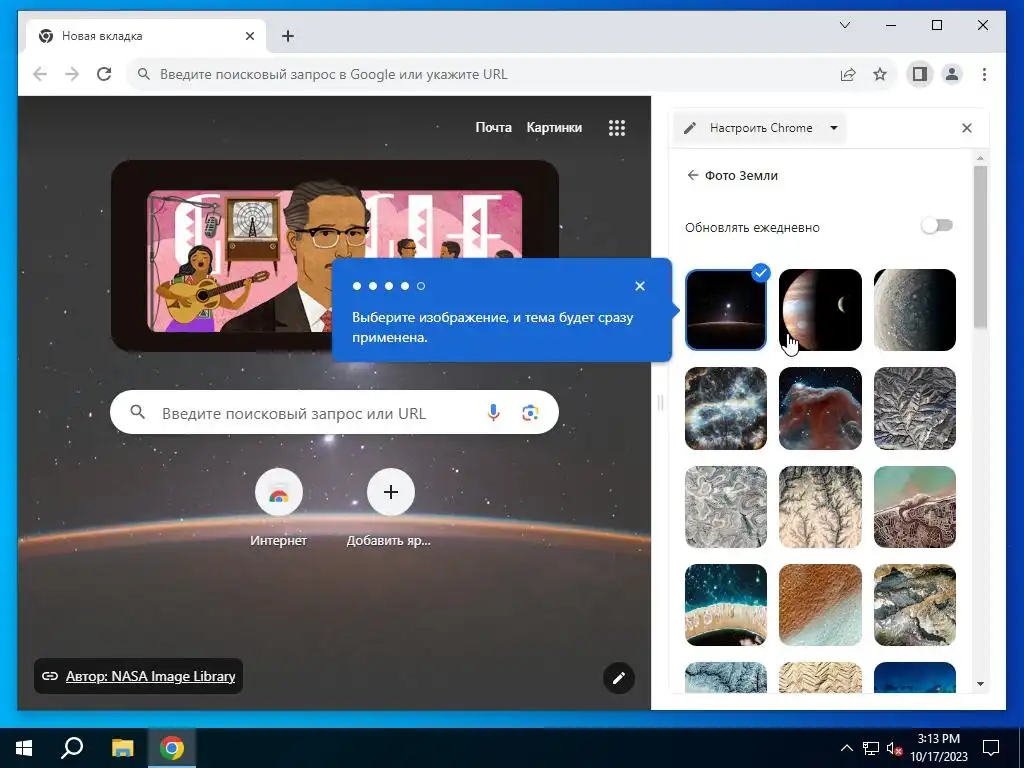Select the rugged brown mountains thumbnail
Screen dimensions: 1024x768
pyautogui.click(x=914, y=605)
